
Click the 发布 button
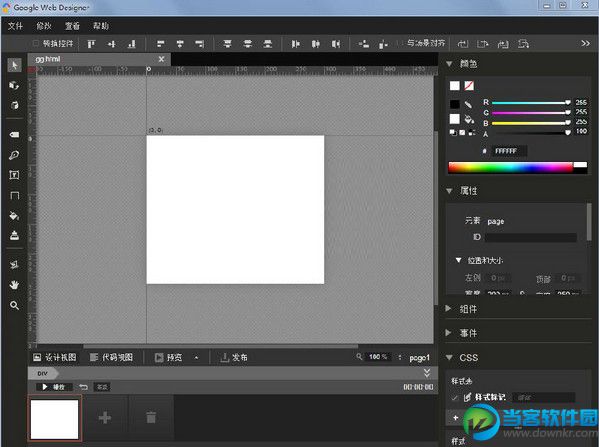(234, 358)
